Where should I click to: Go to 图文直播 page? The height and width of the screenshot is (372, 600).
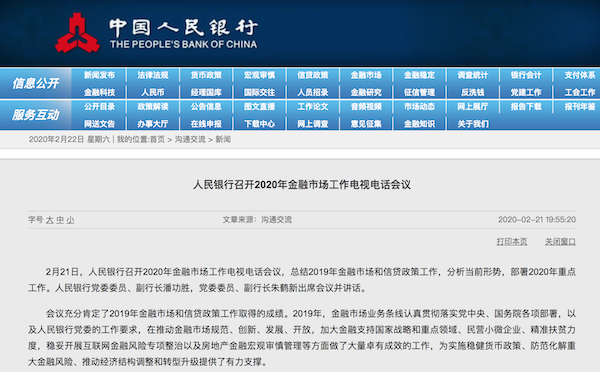click(x=259, y=107)
